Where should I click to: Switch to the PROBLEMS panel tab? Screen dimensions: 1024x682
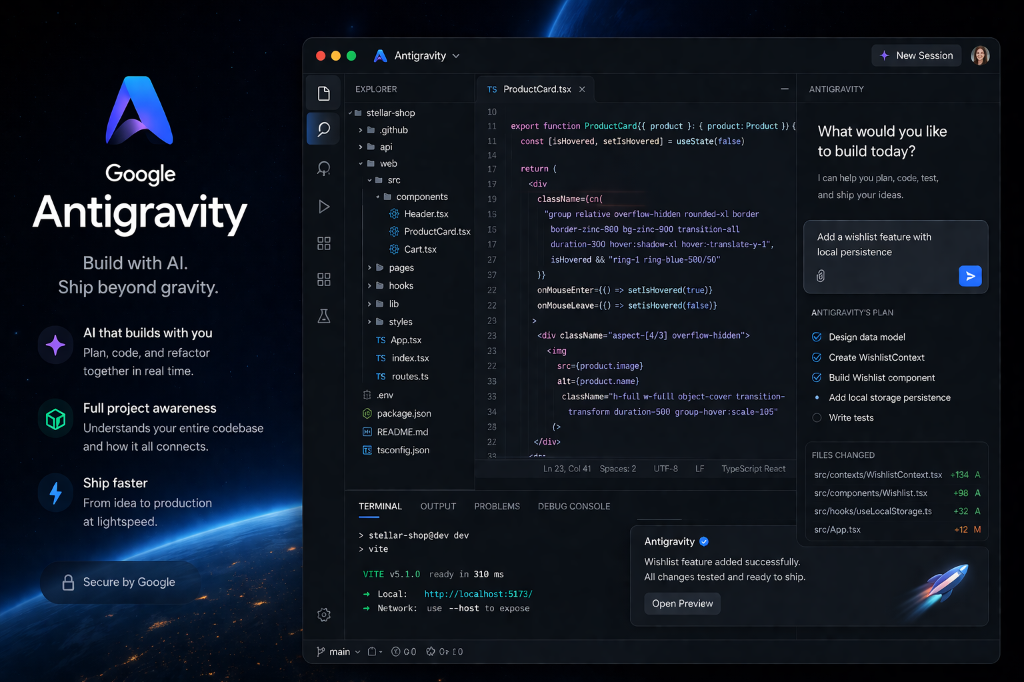497,506
